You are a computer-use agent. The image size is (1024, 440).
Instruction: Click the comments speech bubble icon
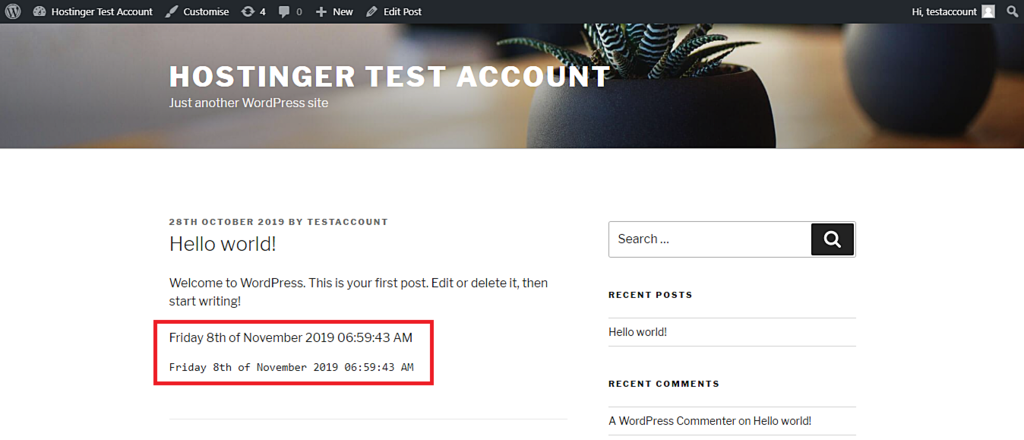coord(284,12)
